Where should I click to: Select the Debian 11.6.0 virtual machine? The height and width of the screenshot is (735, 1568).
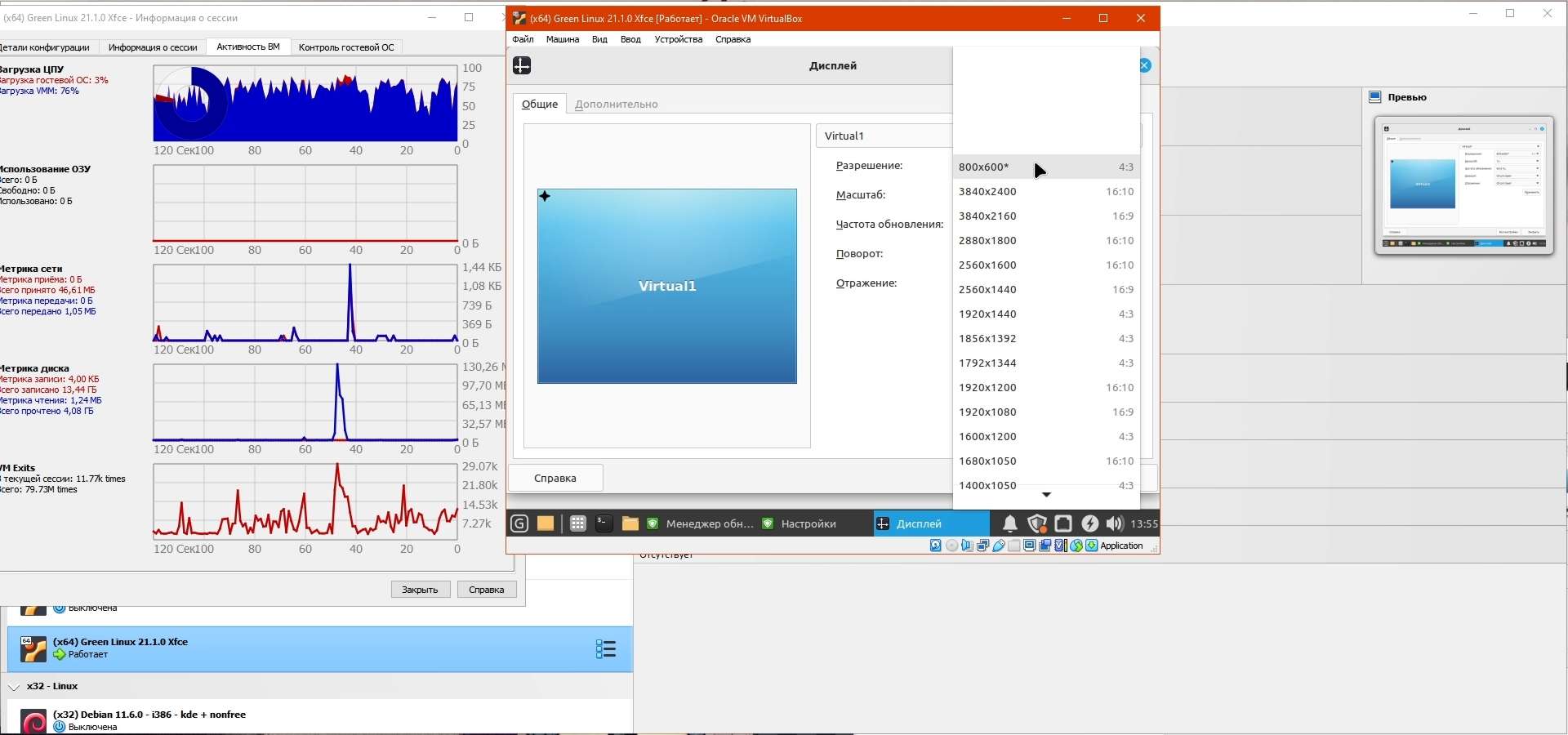[x=149, y=715]
